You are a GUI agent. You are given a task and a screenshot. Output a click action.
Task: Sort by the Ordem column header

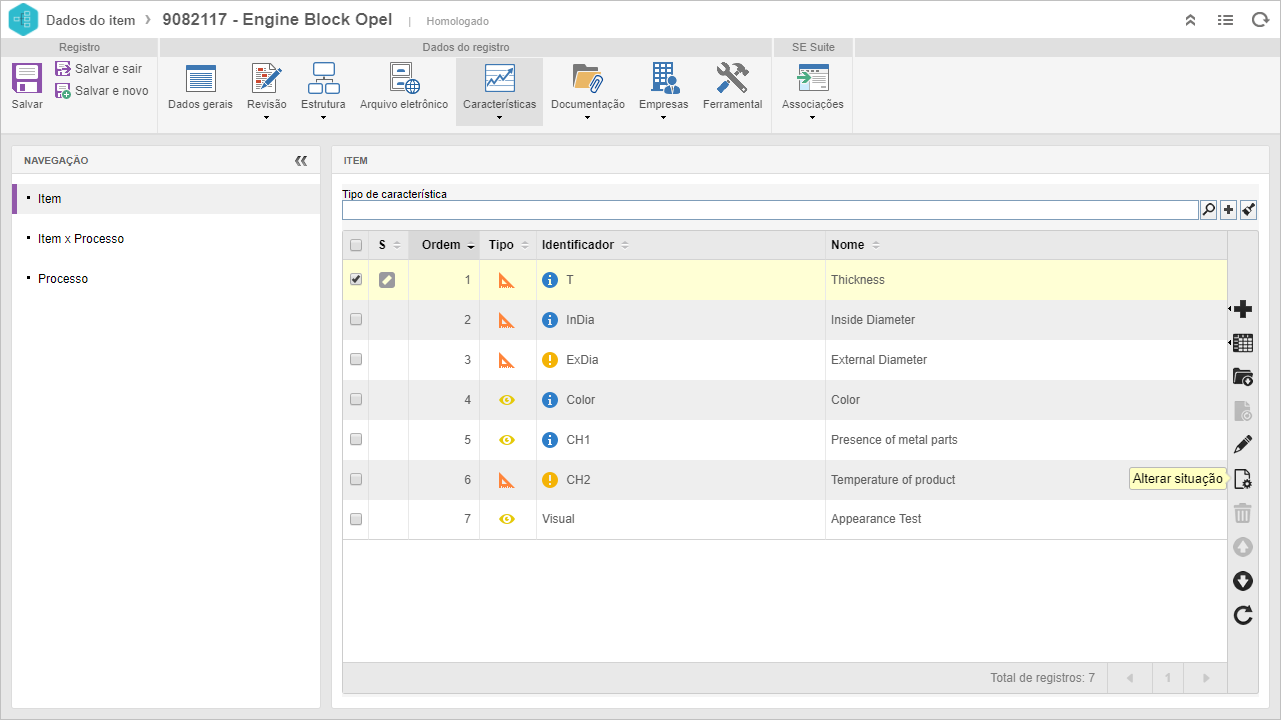point(444,245)
